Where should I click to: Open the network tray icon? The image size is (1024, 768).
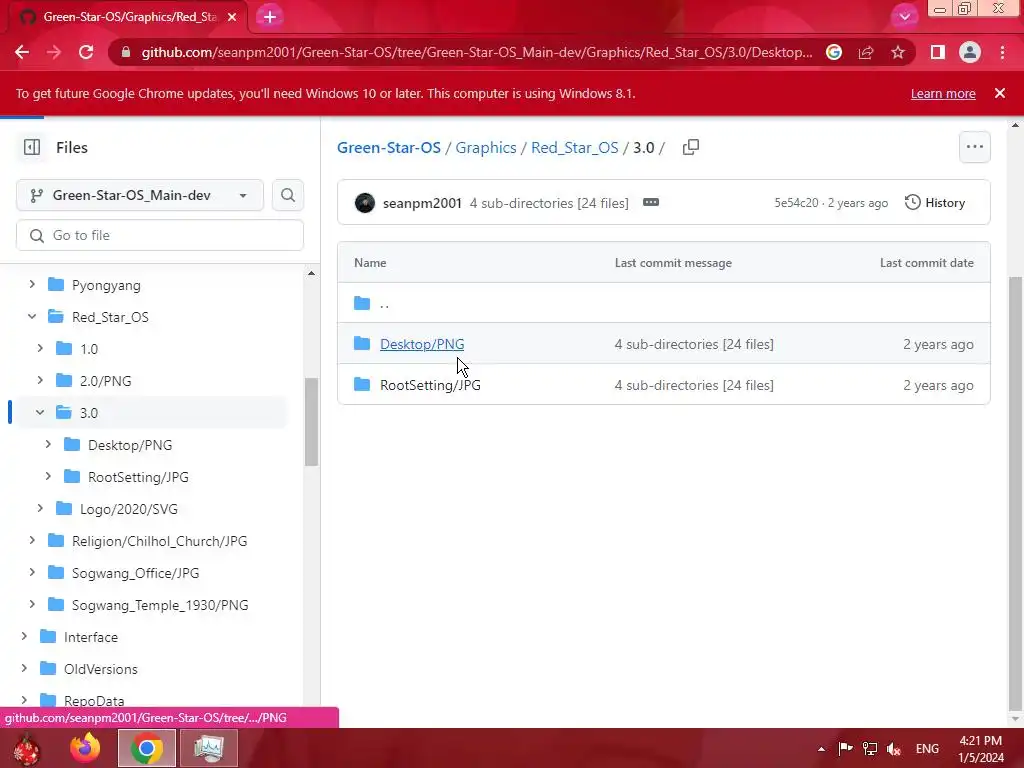869,749
